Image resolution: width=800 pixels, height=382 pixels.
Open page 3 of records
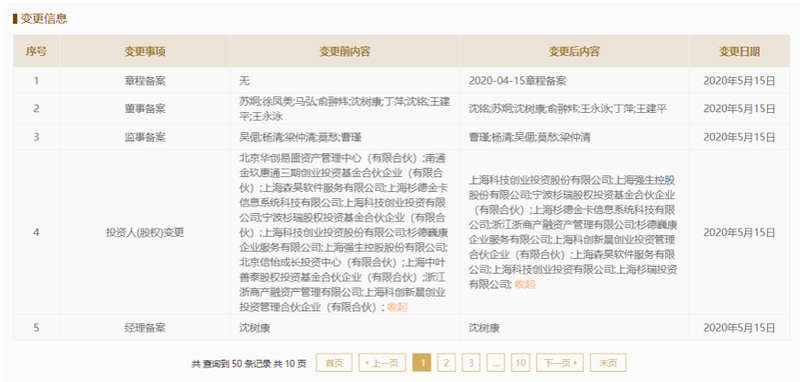click(x=471, y=363)
